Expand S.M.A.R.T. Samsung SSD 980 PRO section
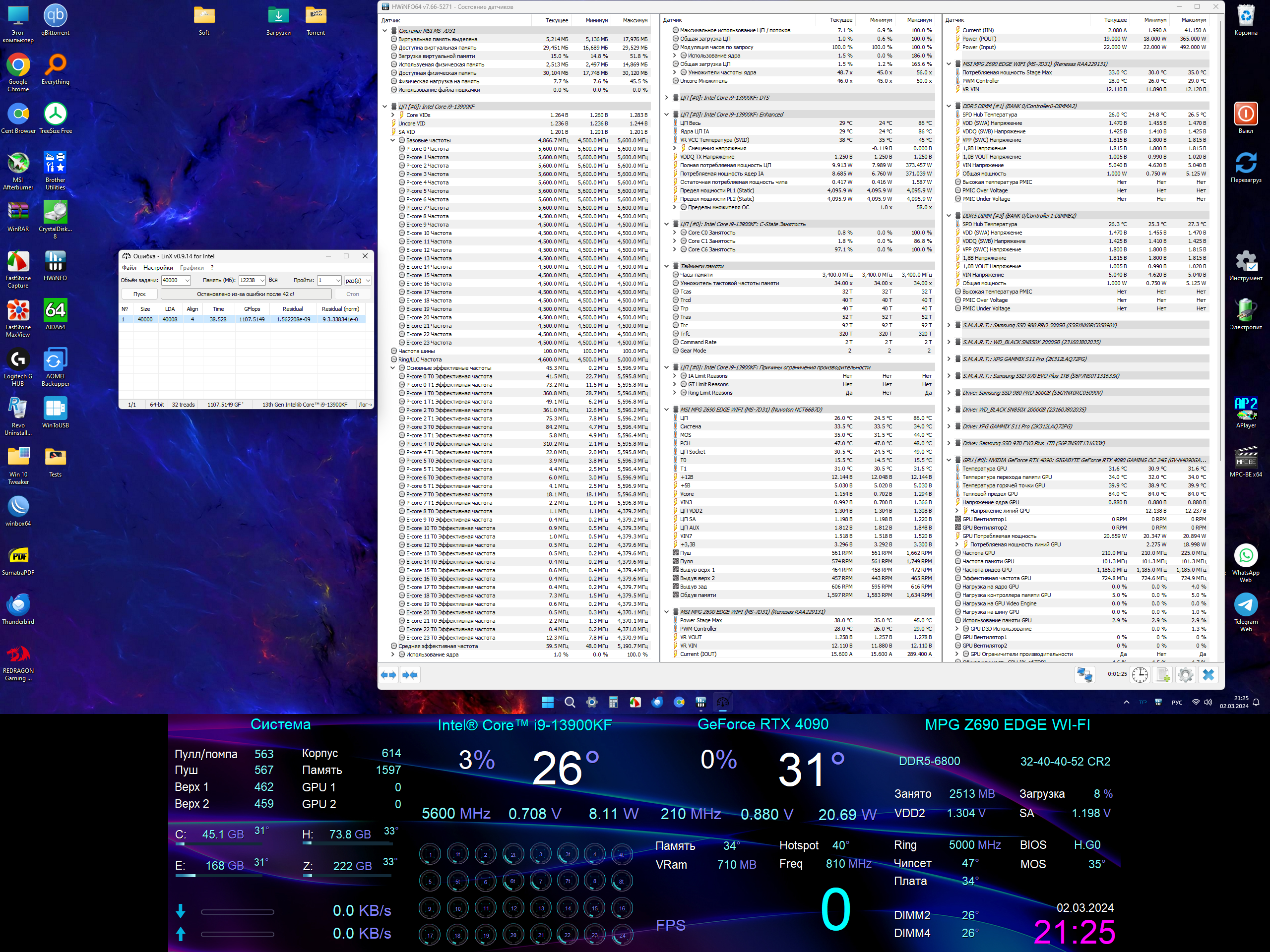Viewport: 1270px width, 952px height. tap(949, 325)
